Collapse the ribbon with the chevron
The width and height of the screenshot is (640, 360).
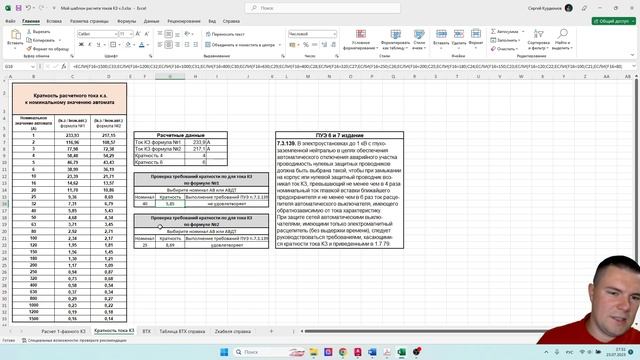(632, 55)
